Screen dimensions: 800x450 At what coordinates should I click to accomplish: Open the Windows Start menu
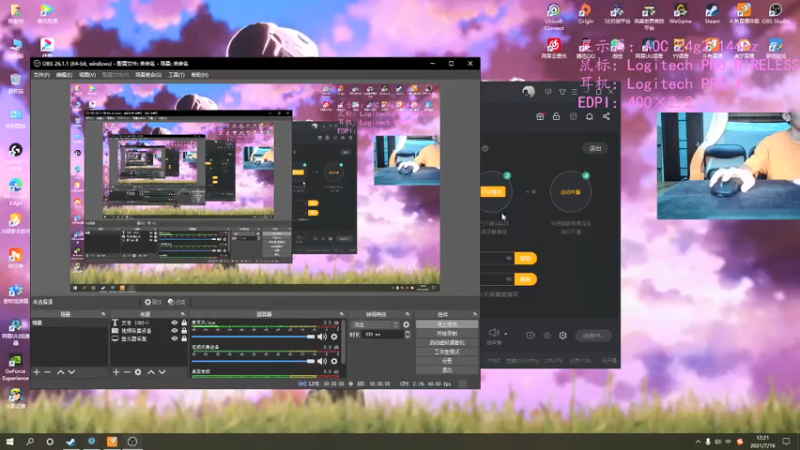[x=10, y=441]
